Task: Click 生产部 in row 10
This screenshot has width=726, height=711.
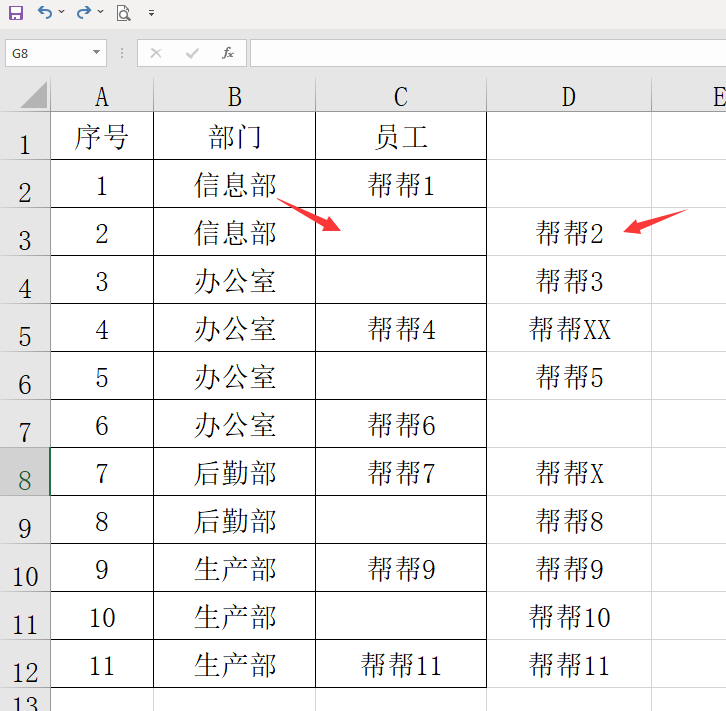Action: coord(234,568)
